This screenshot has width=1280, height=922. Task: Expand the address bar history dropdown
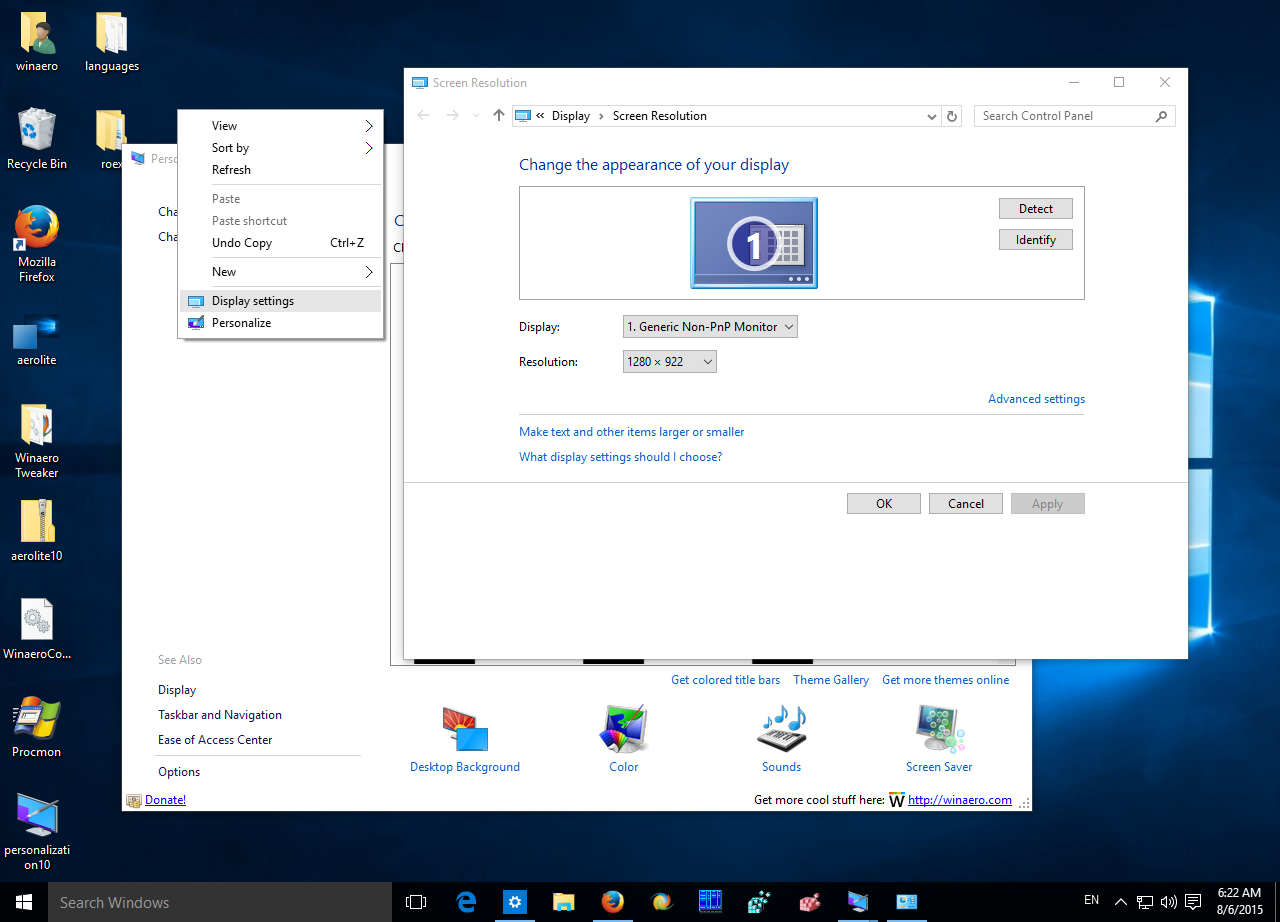click(933, 116)
